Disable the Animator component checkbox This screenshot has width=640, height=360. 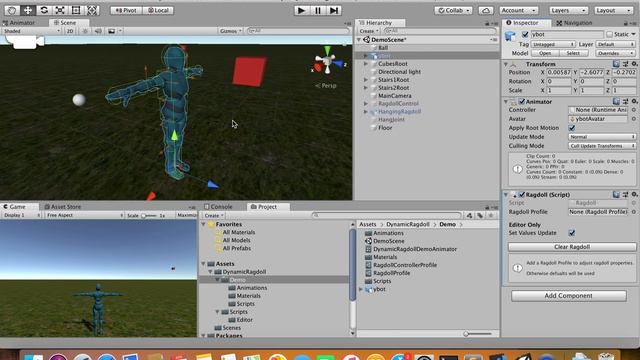tap(522, 101)
